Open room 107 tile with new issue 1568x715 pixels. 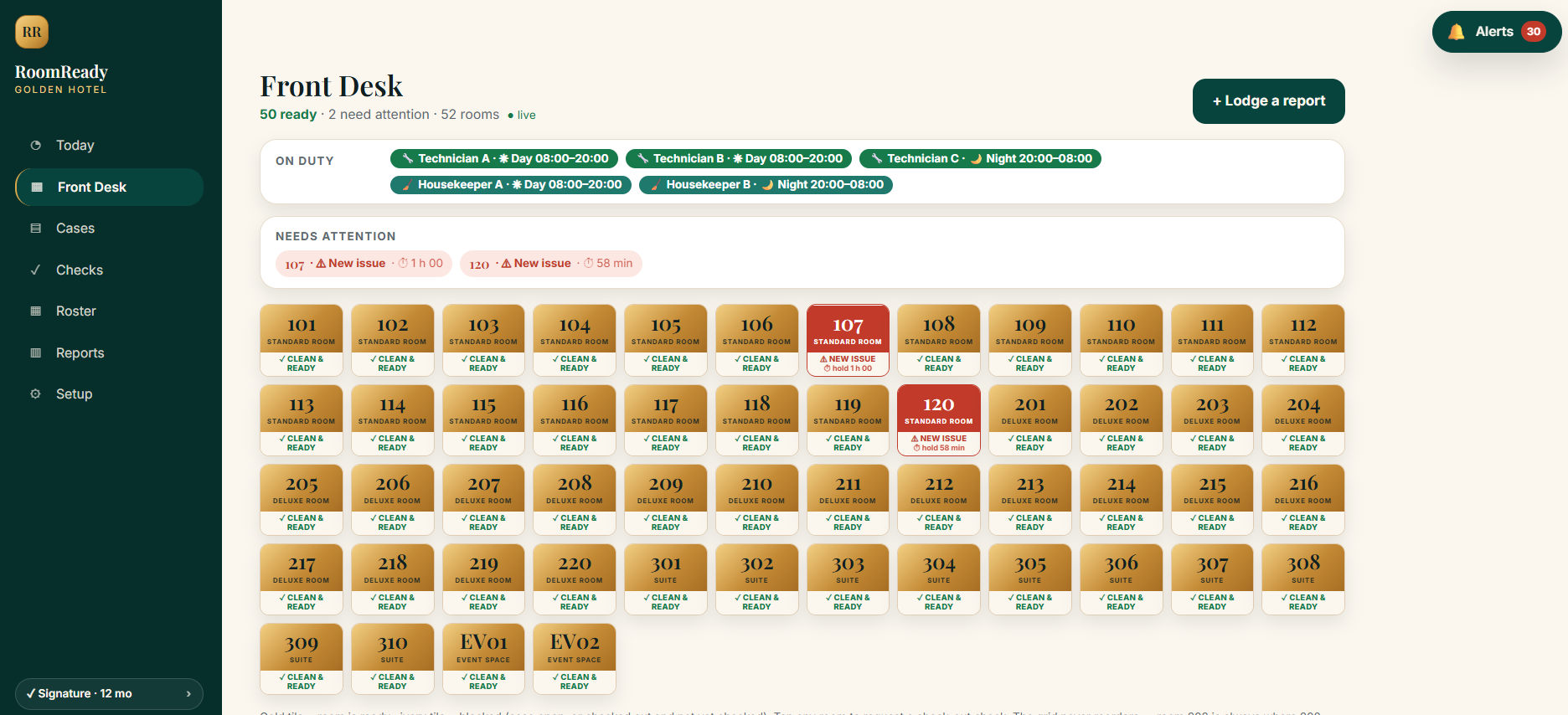(848, 340)
